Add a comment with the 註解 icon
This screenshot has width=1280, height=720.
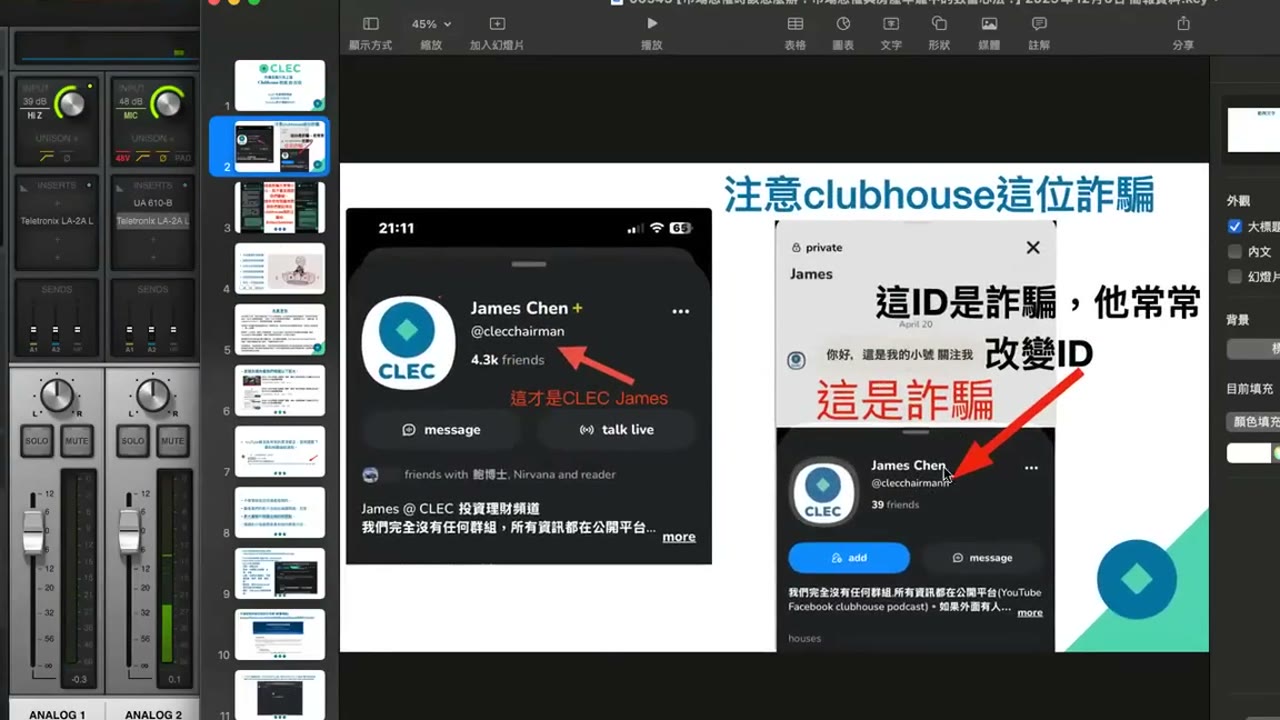coord(1039,24)
